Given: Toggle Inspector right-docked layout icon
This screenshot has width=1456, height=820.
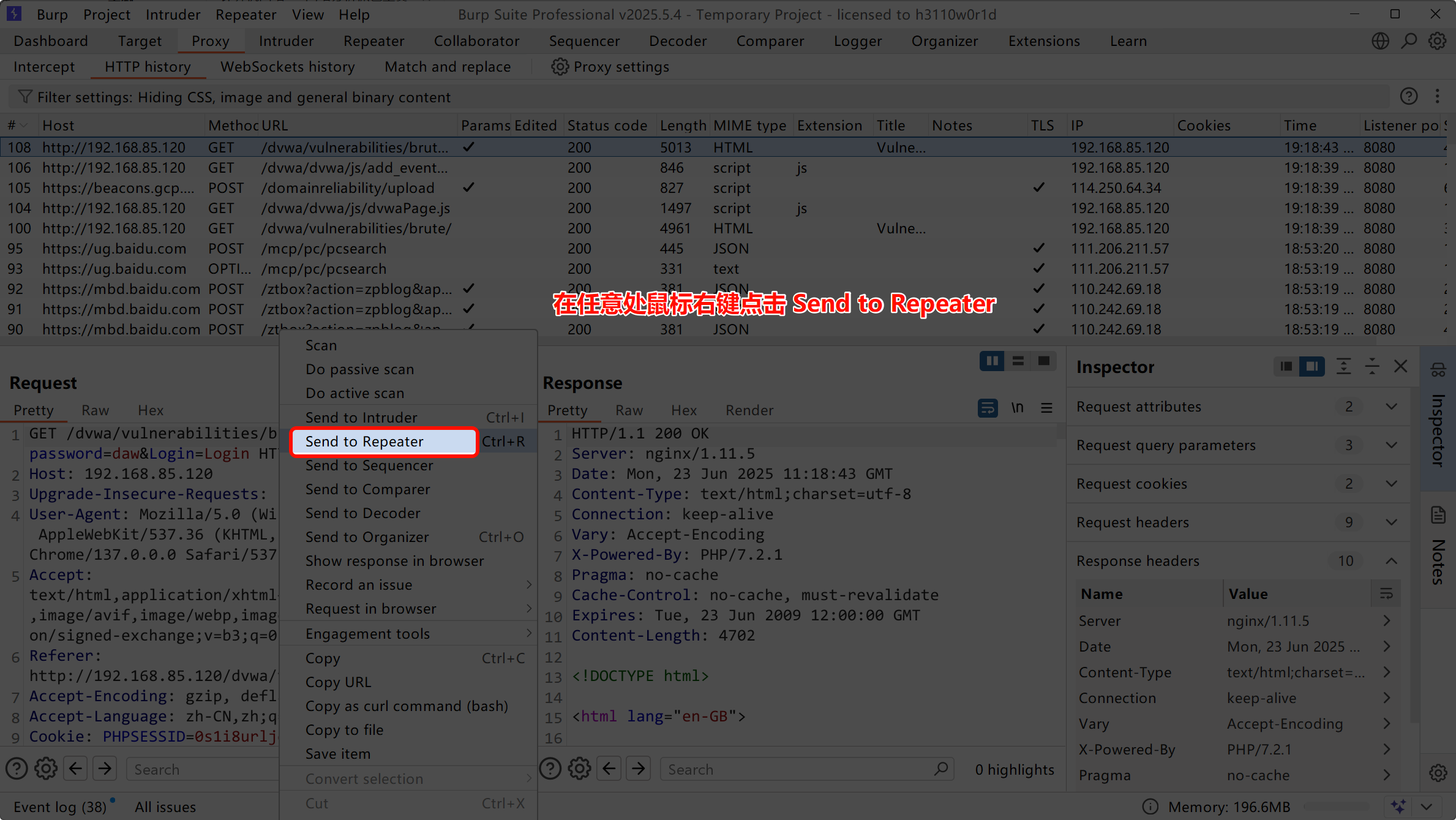Looking at the screenshot, I should tap(1312, 366).
